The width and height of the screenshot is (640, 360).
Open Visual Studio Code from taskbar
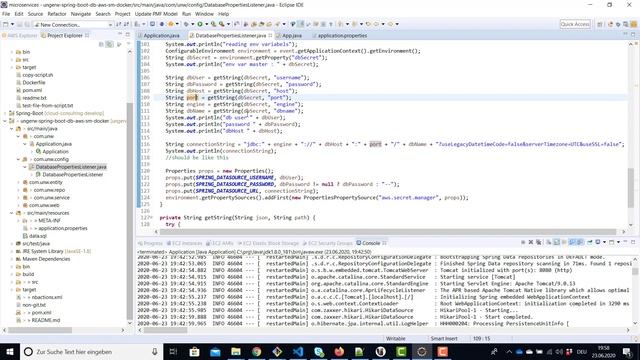click(x=298, y=351)
